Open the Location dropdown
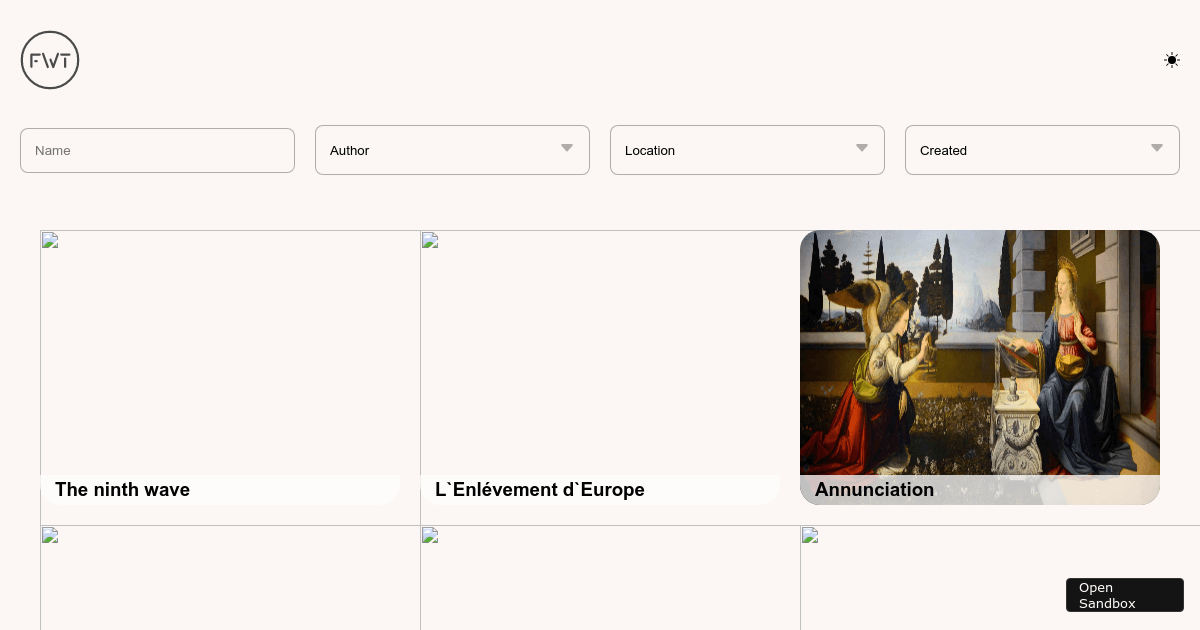This screenshot has height=630, width=1200. (x=747, y=150)
